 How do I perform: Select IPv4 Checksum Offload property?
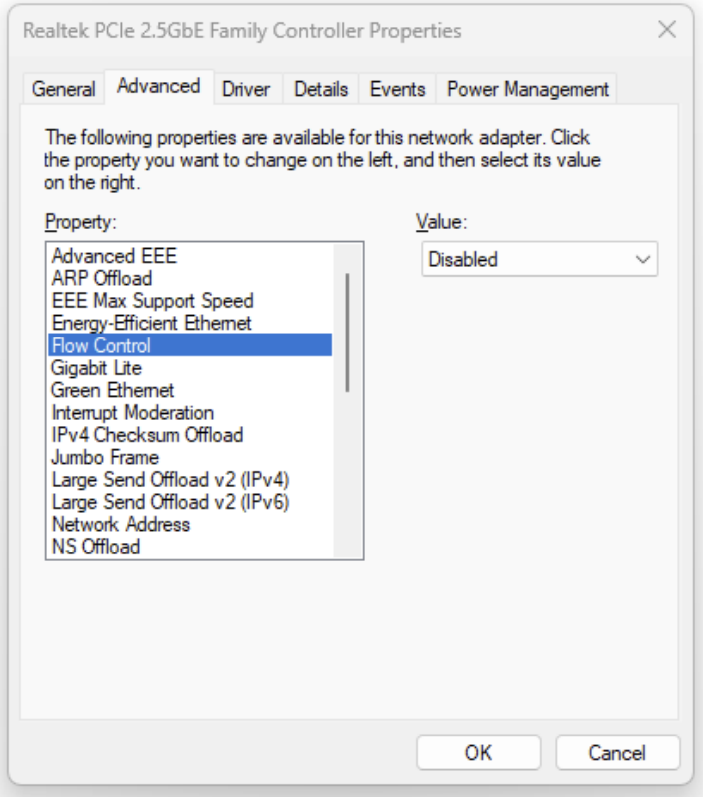tap(190, 435)
